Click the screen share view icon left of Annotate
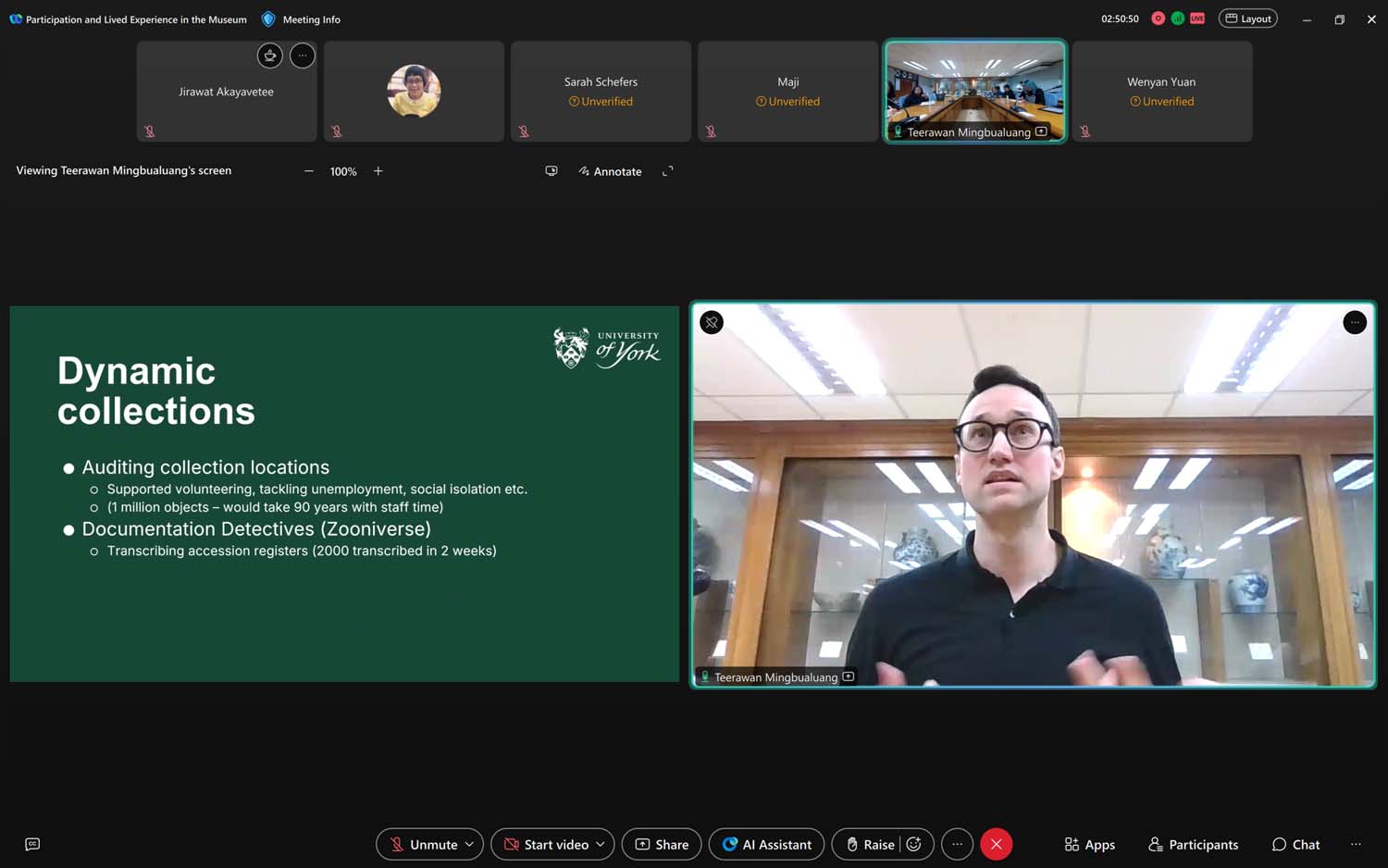 click(551, 171)
